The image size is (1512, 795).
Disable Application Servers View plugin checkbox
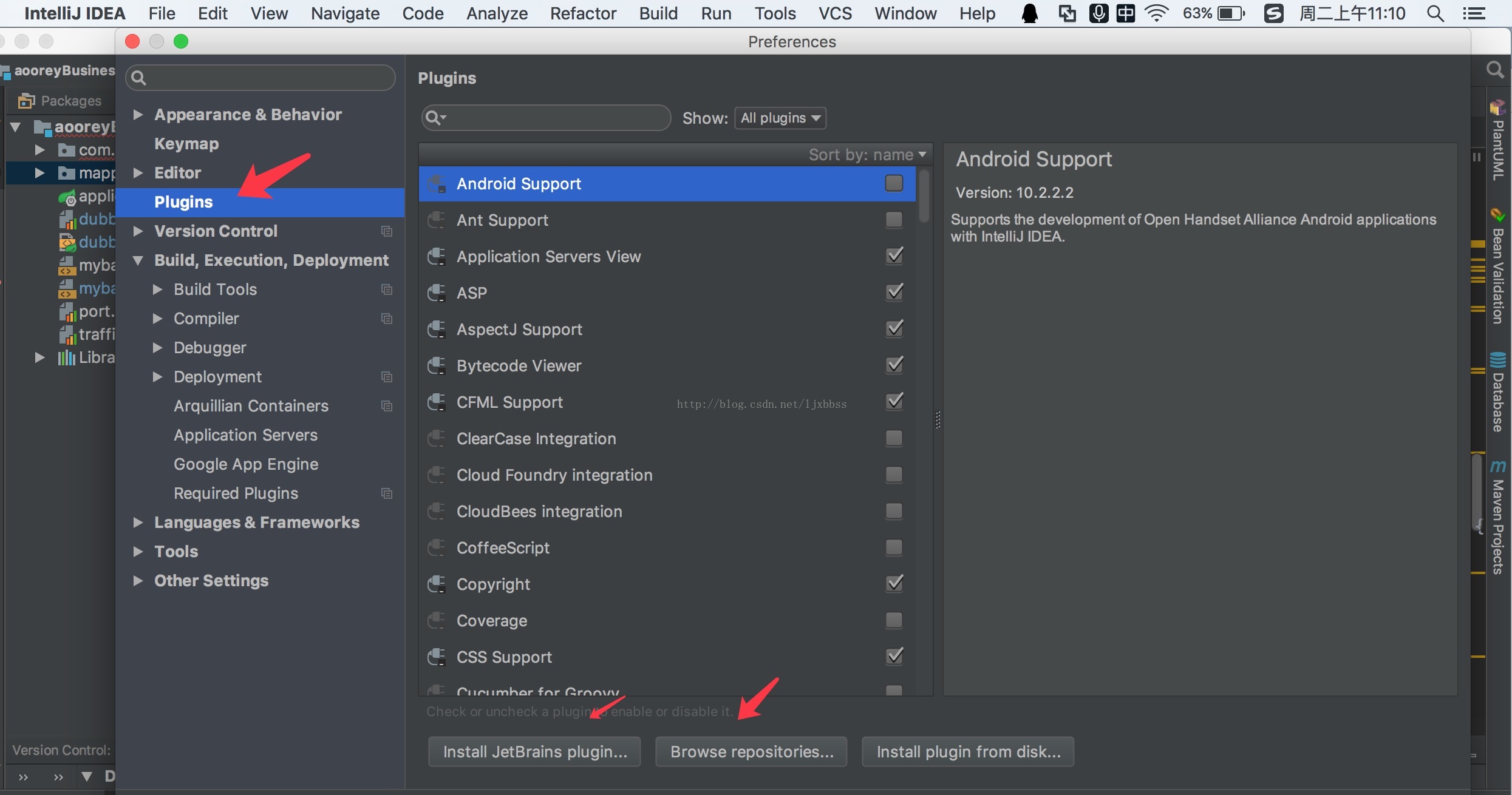coord(894,256)
